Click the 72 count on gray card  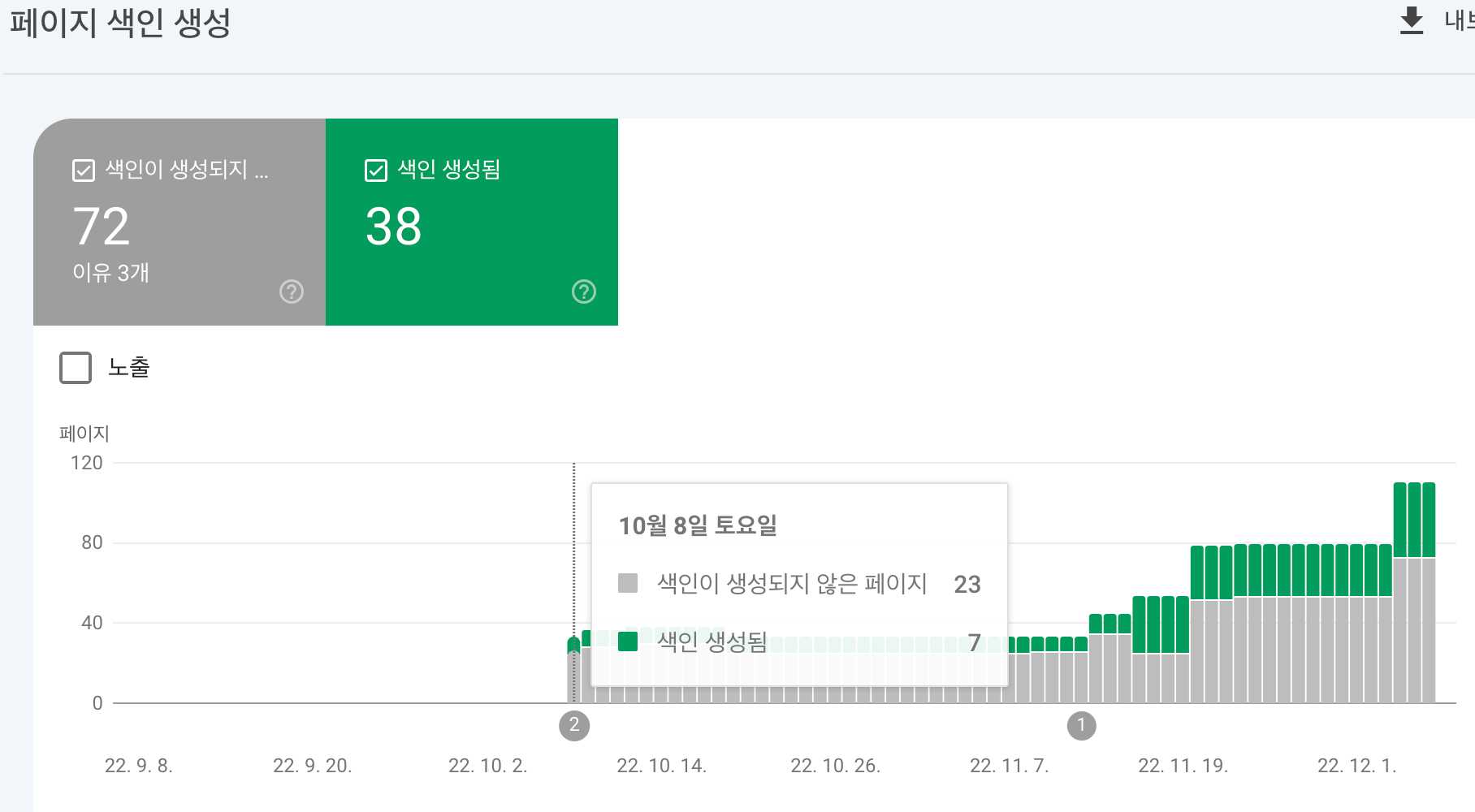102,226
